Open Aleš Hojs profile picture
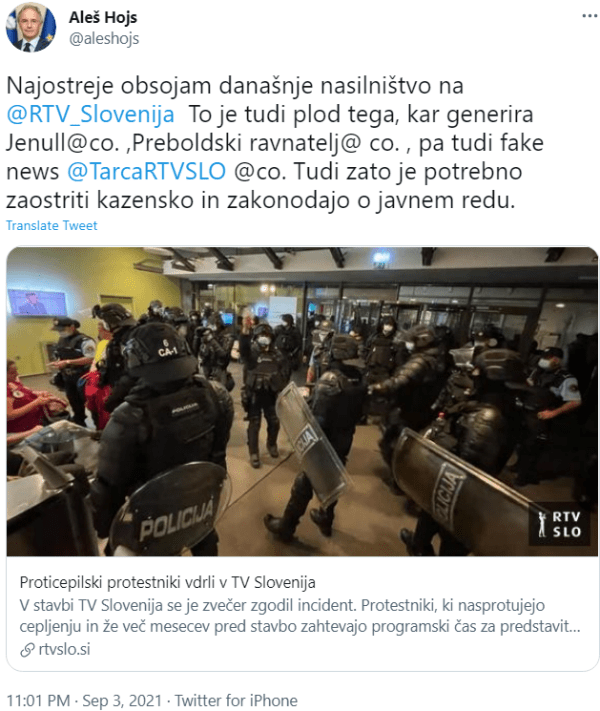The width and height of the screenshot is (600, 711). click(x=31, y=27)
